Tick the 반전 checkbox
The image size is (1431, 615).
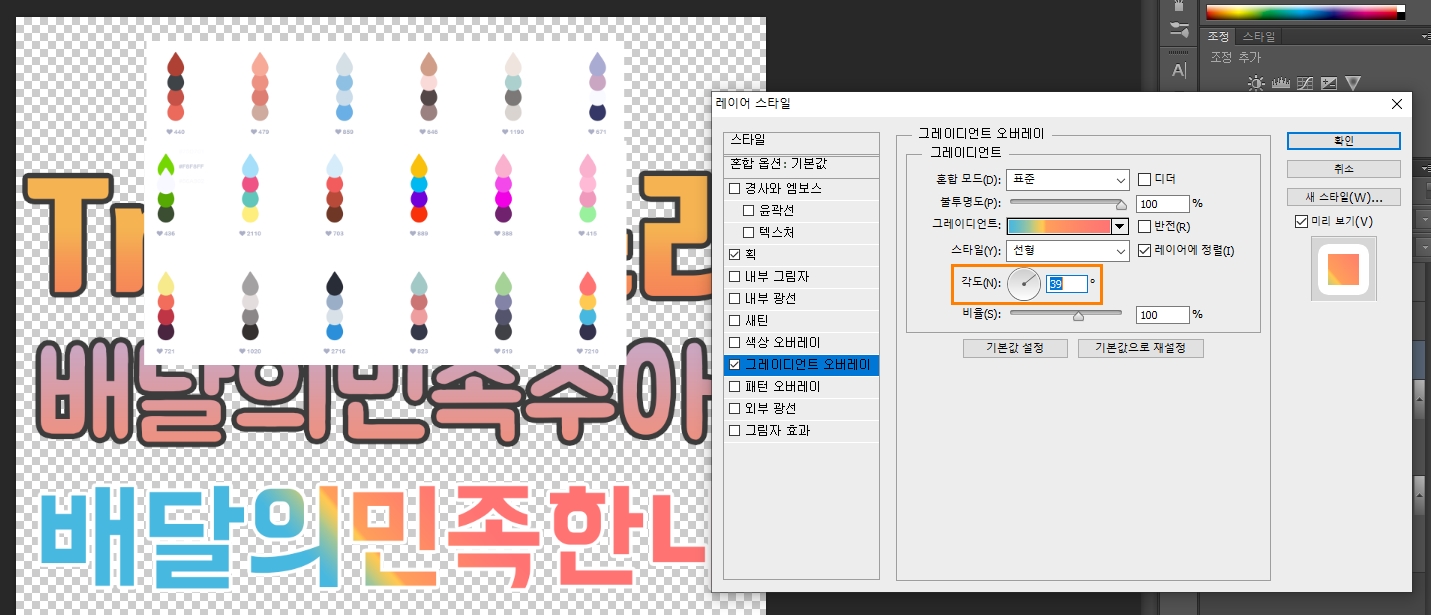1145,226
